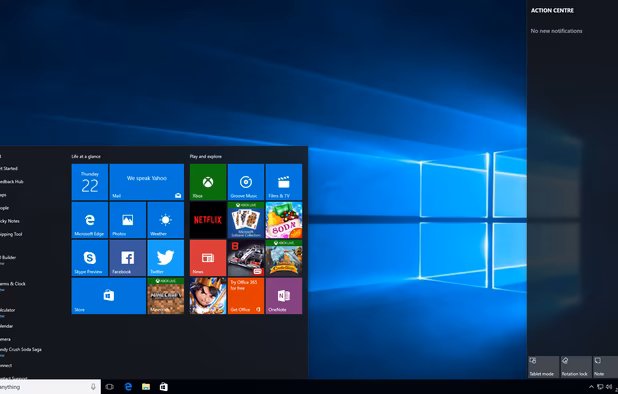Click the 'Life at a glance' group header
The width and height of the screenshot is (618, 394).
[x=86, y=156]
